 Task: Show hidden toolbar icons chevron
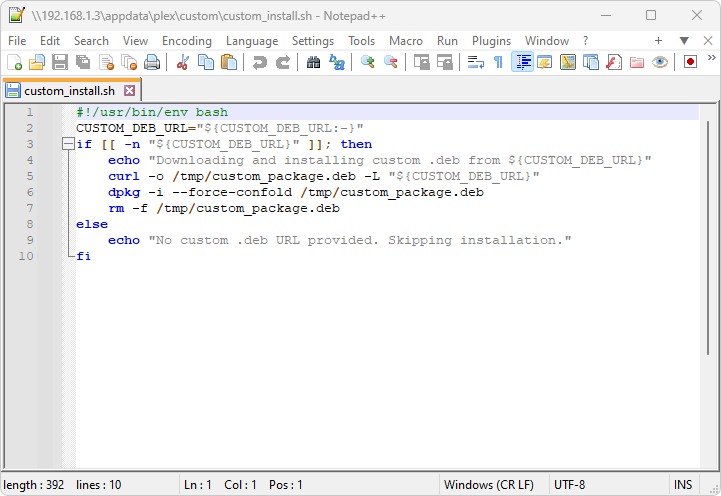click(711, 58)
